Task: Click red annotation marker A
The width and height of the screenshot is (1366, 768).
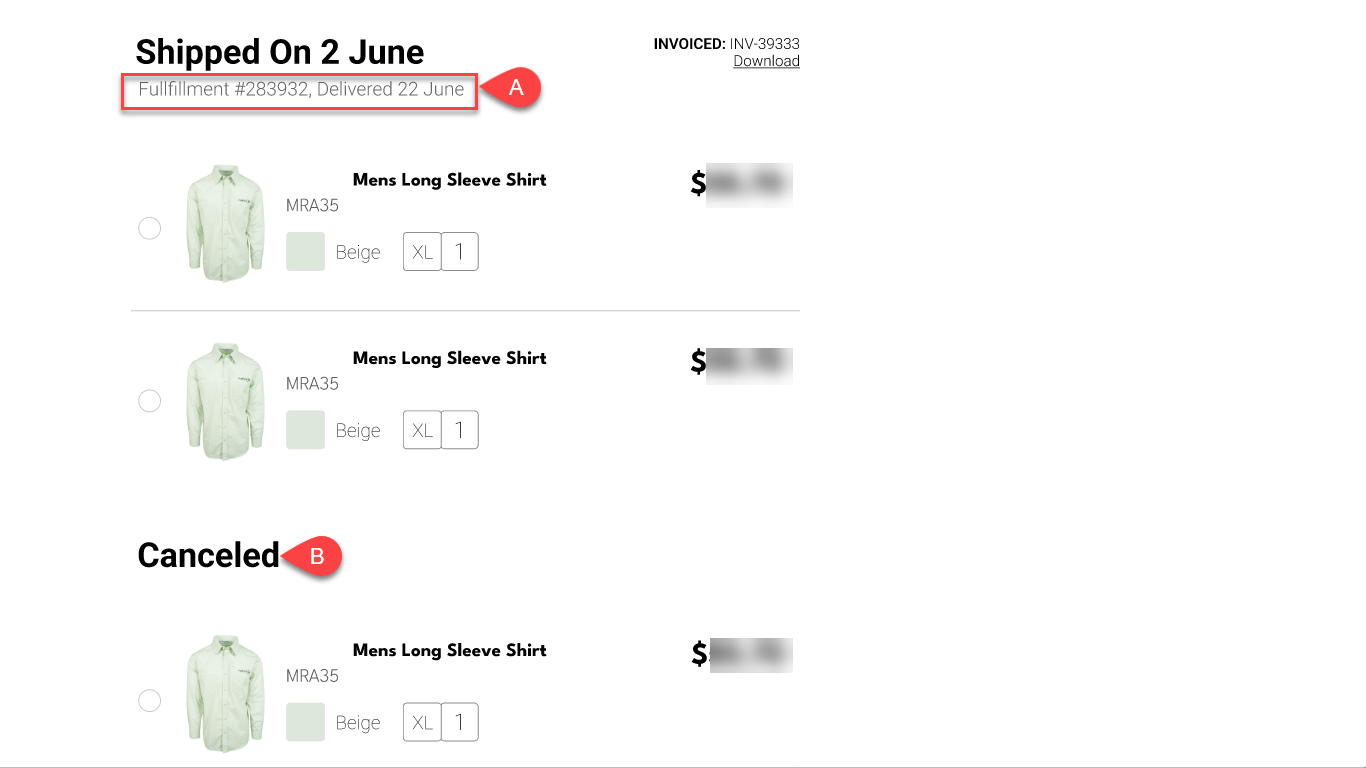Action: pos(515,88)
